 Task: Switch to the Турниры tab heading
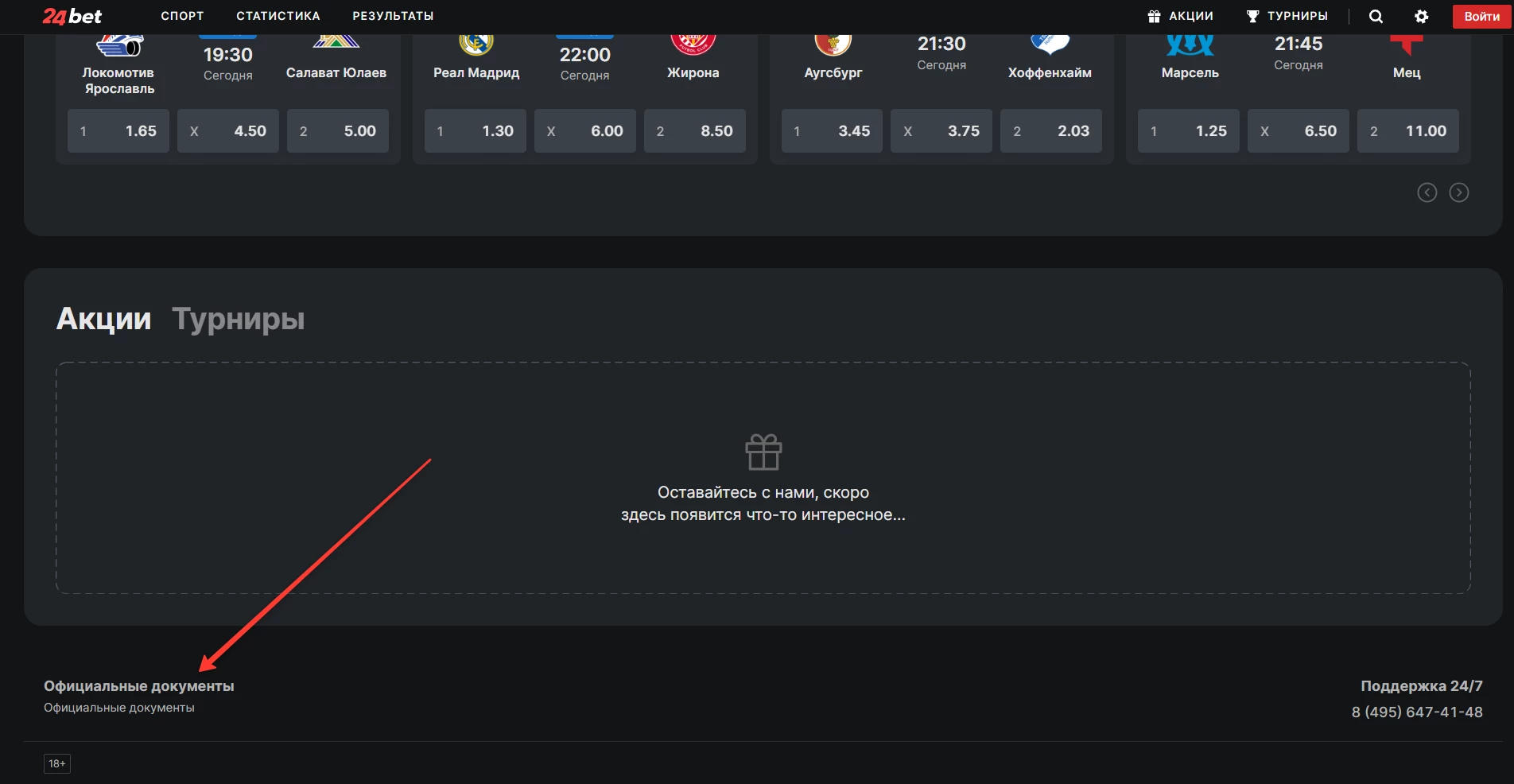coord(238,319)
